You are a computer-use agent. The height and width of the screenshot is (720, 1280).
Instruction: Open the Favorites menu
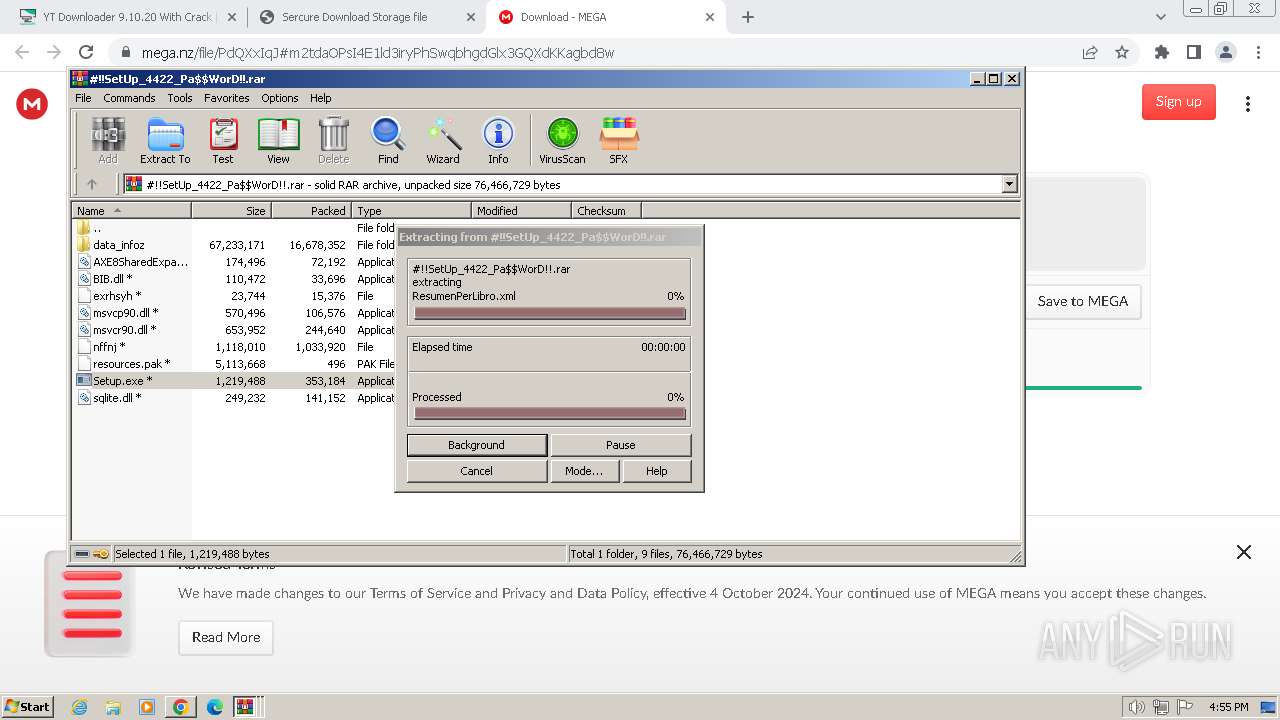[227, 98]
